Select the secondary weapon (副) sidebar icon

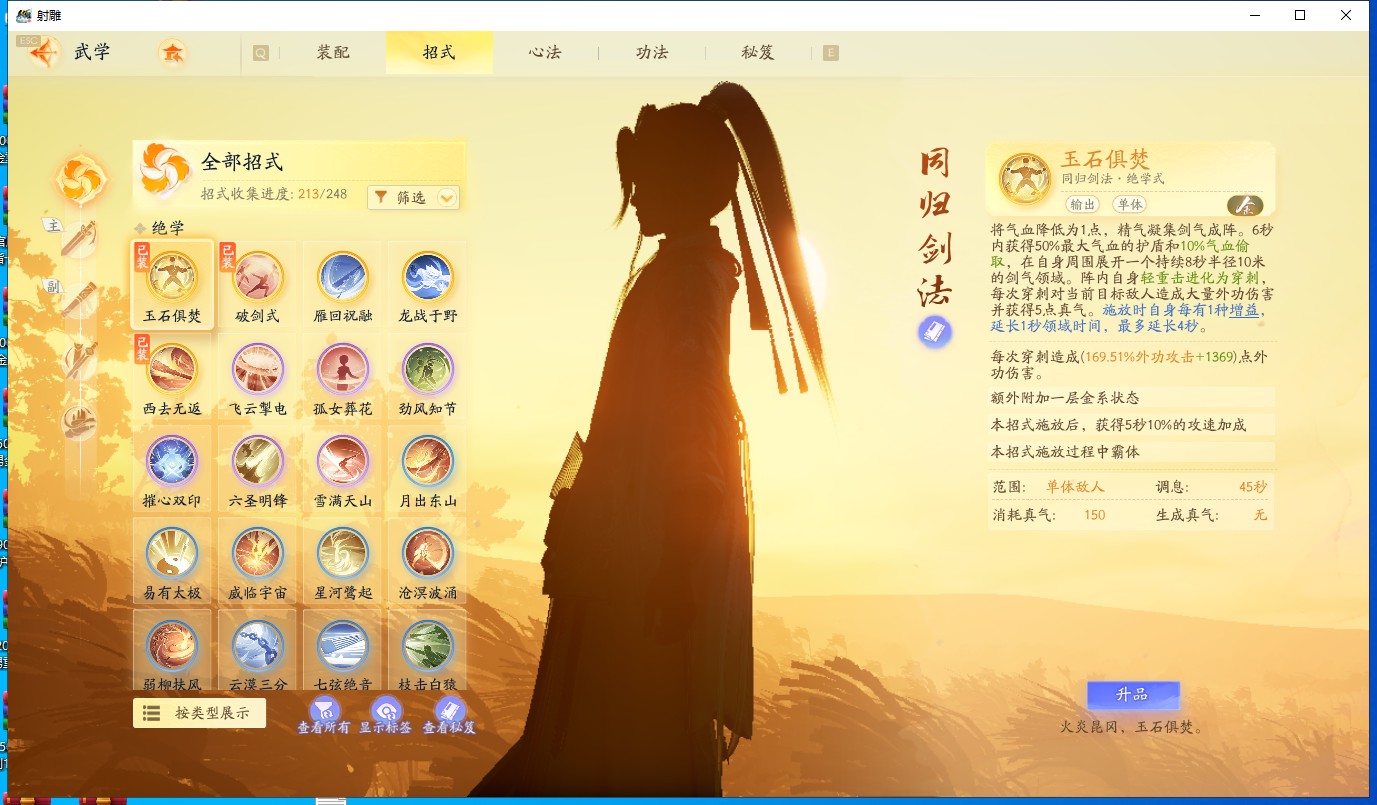[x=79, y=299]
